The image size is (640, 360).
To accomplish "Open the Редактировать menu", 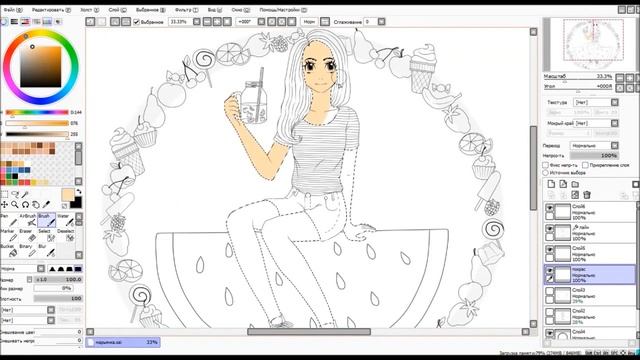I will [x=51, y=9].
